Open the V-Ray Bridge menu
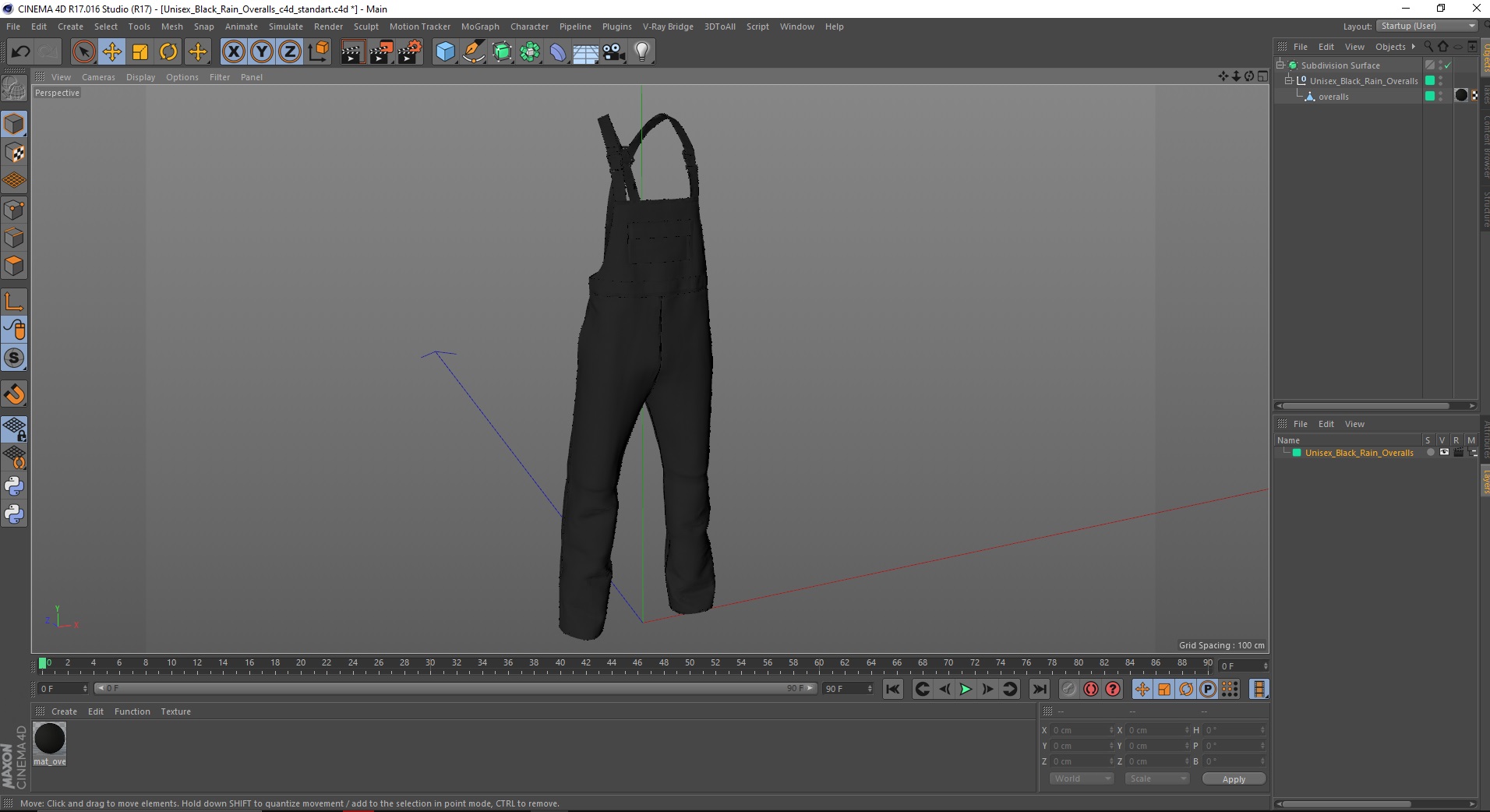Viewport: 1490px width, 812px height. pos(668,26)
